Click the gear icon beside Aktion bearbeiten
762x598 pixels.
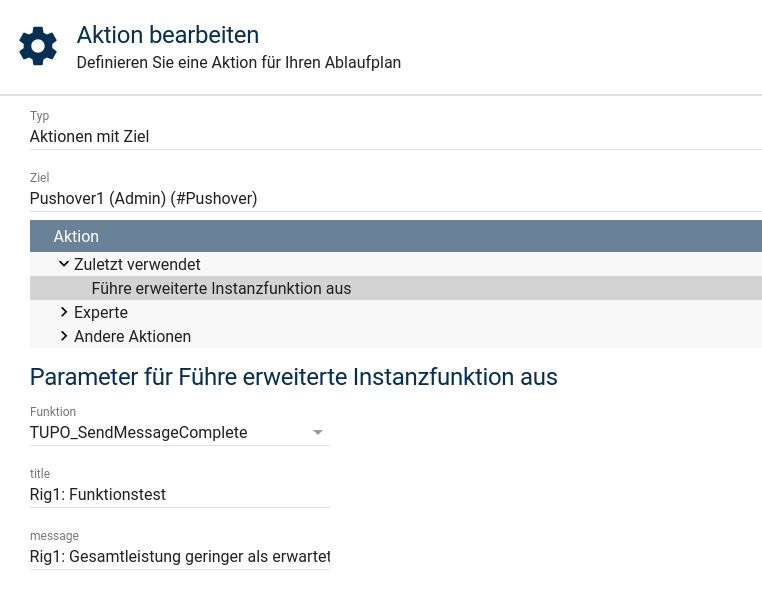point(38,46)
